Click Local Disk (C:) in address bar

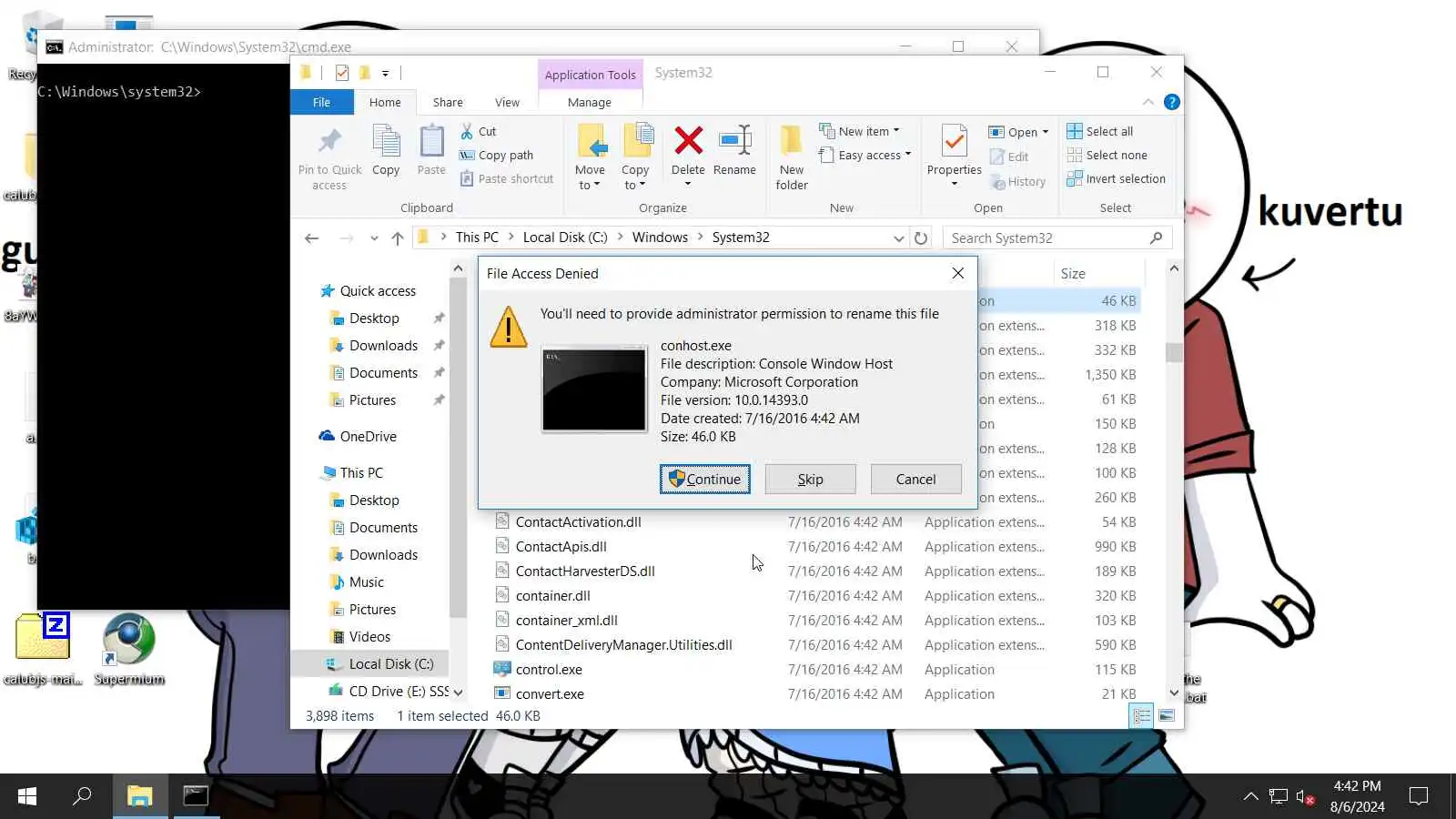coord(565,238)
